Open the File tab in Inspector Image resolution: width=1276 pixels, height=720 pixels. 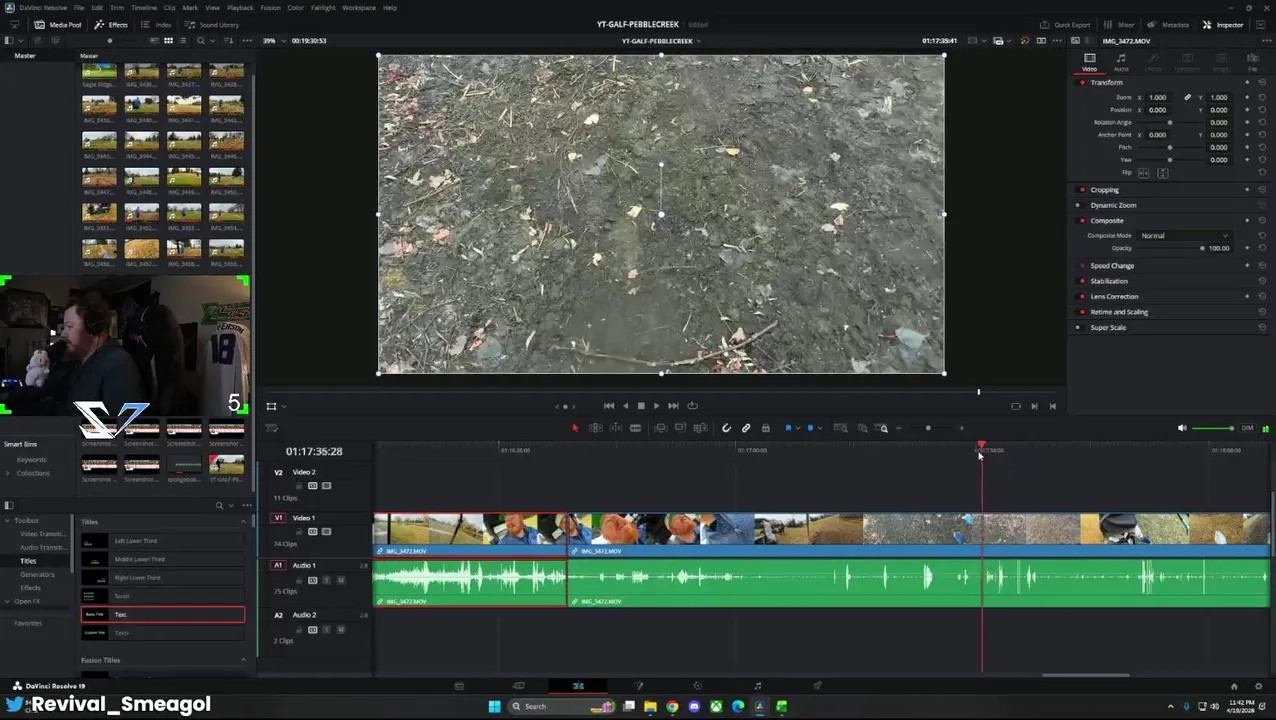point(1252,62)
